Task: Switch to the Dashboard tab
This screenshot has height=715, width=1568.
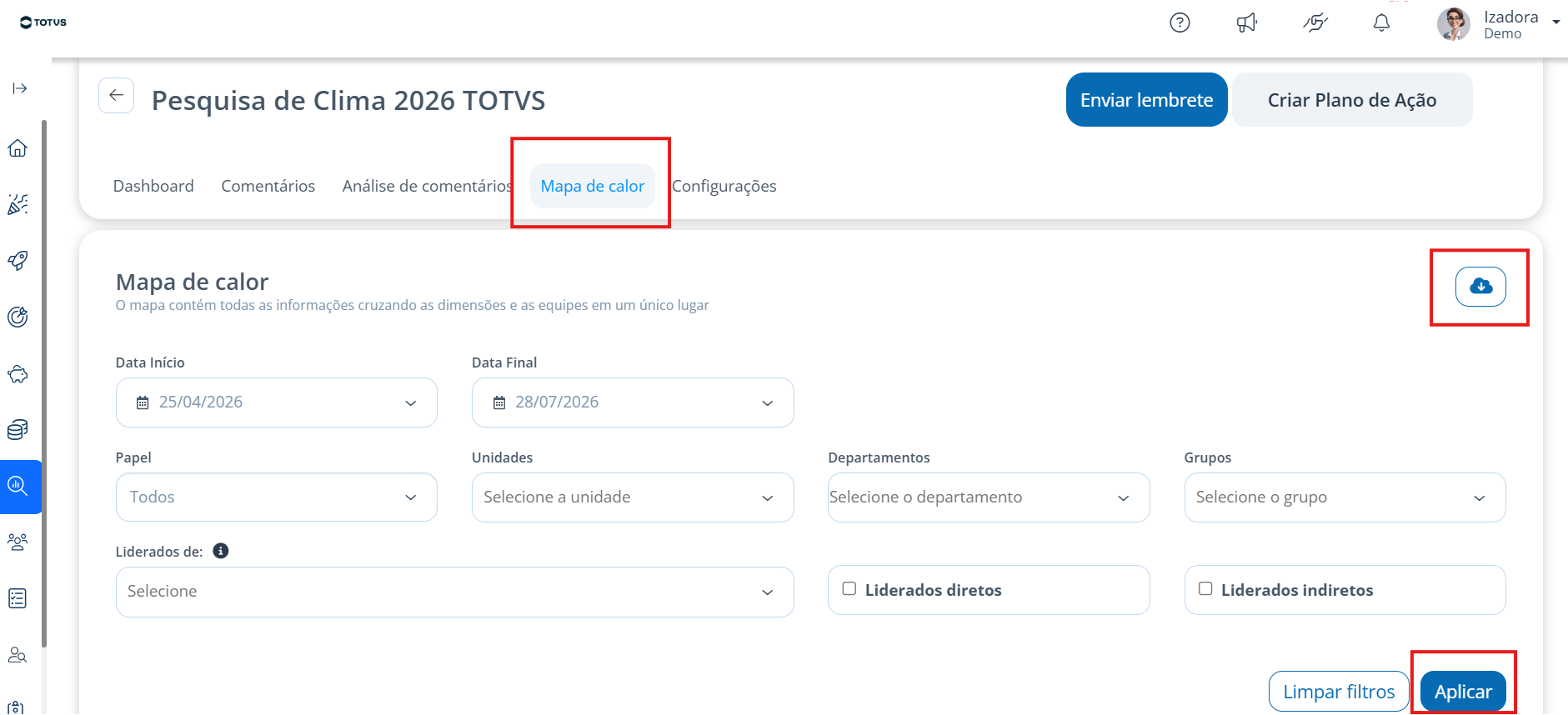Action: coord(153,186)
